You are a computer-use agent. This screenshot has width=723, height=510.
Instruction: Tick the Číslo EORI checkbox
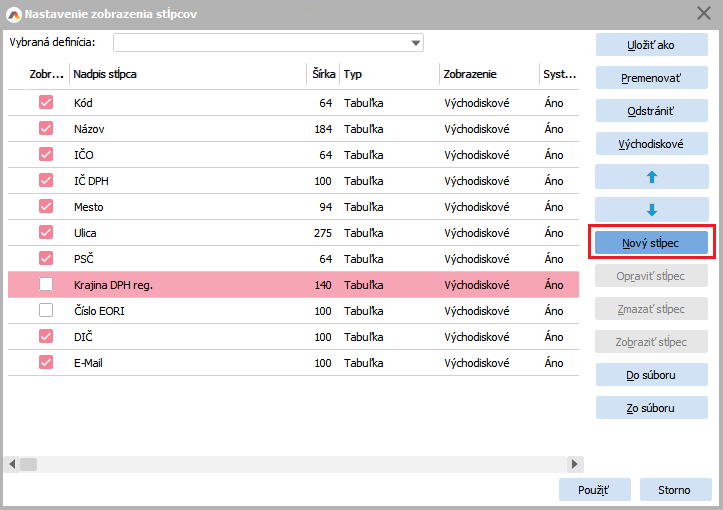click(46, 311)
